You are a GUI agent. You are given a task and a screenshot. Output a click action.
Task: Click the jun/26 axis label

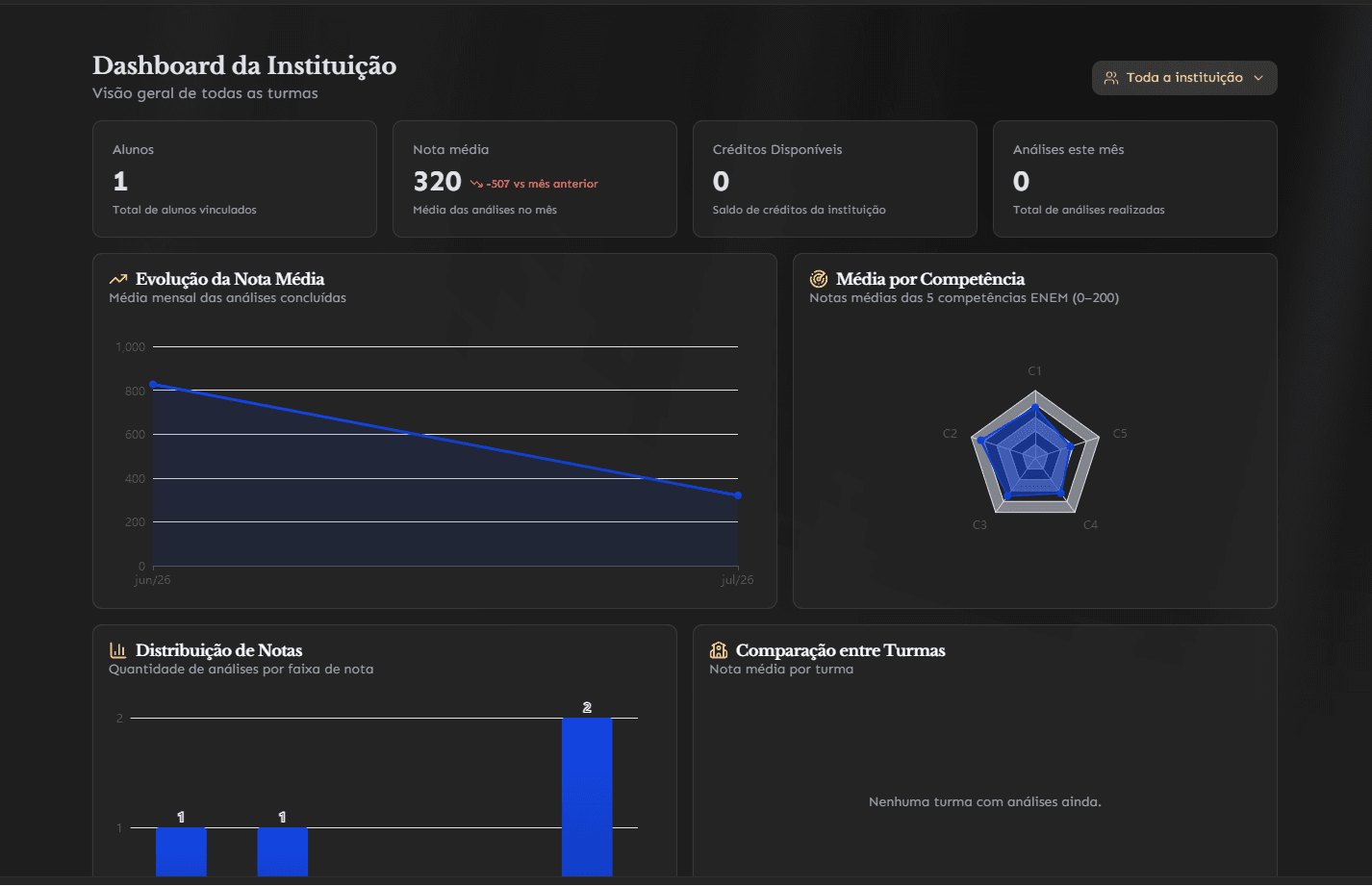(152, 580)
